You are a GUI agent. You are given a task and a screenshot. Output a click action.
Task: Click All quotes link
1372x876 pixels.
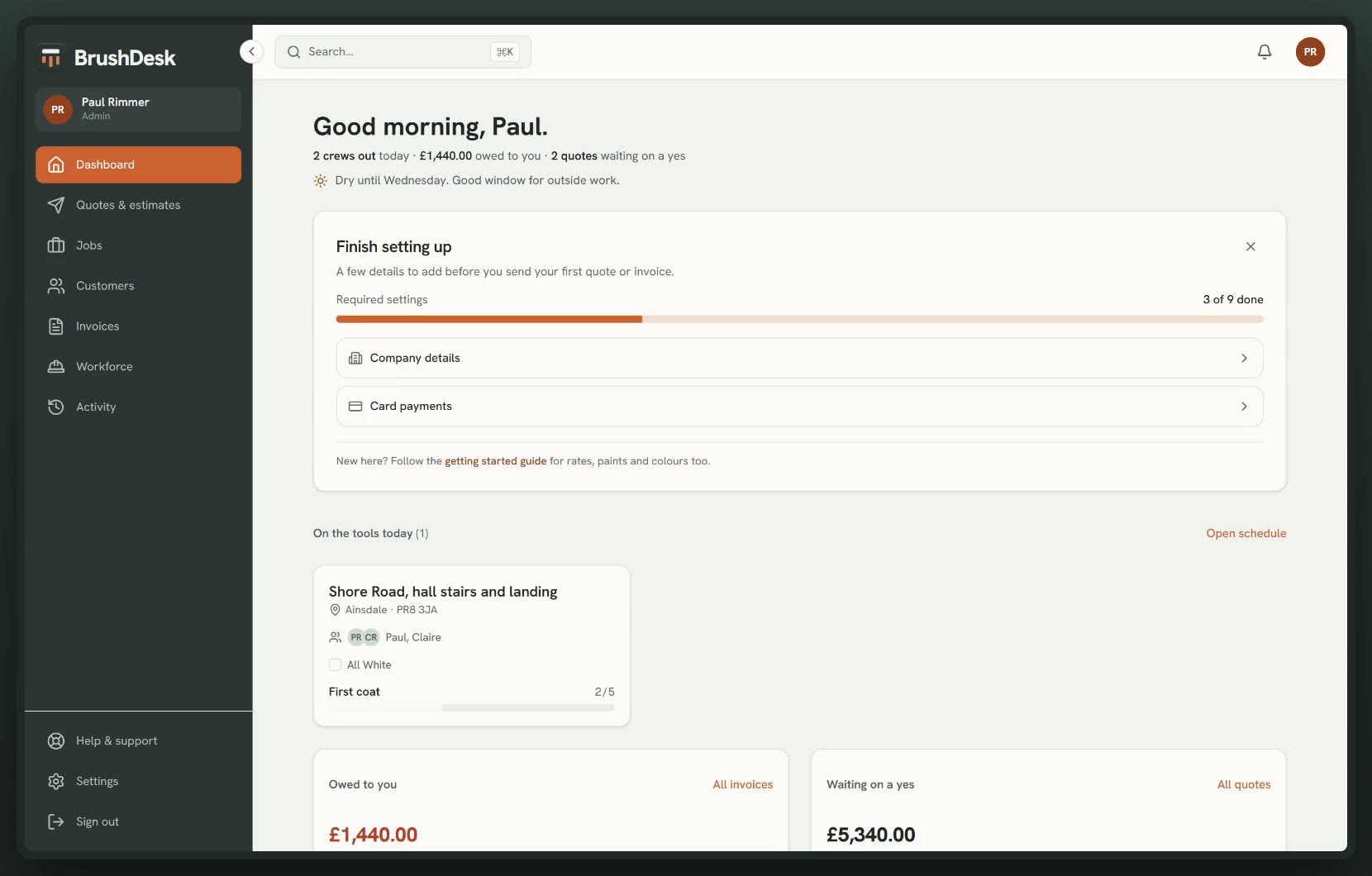pyautogui.click(x=1244, y=784)
